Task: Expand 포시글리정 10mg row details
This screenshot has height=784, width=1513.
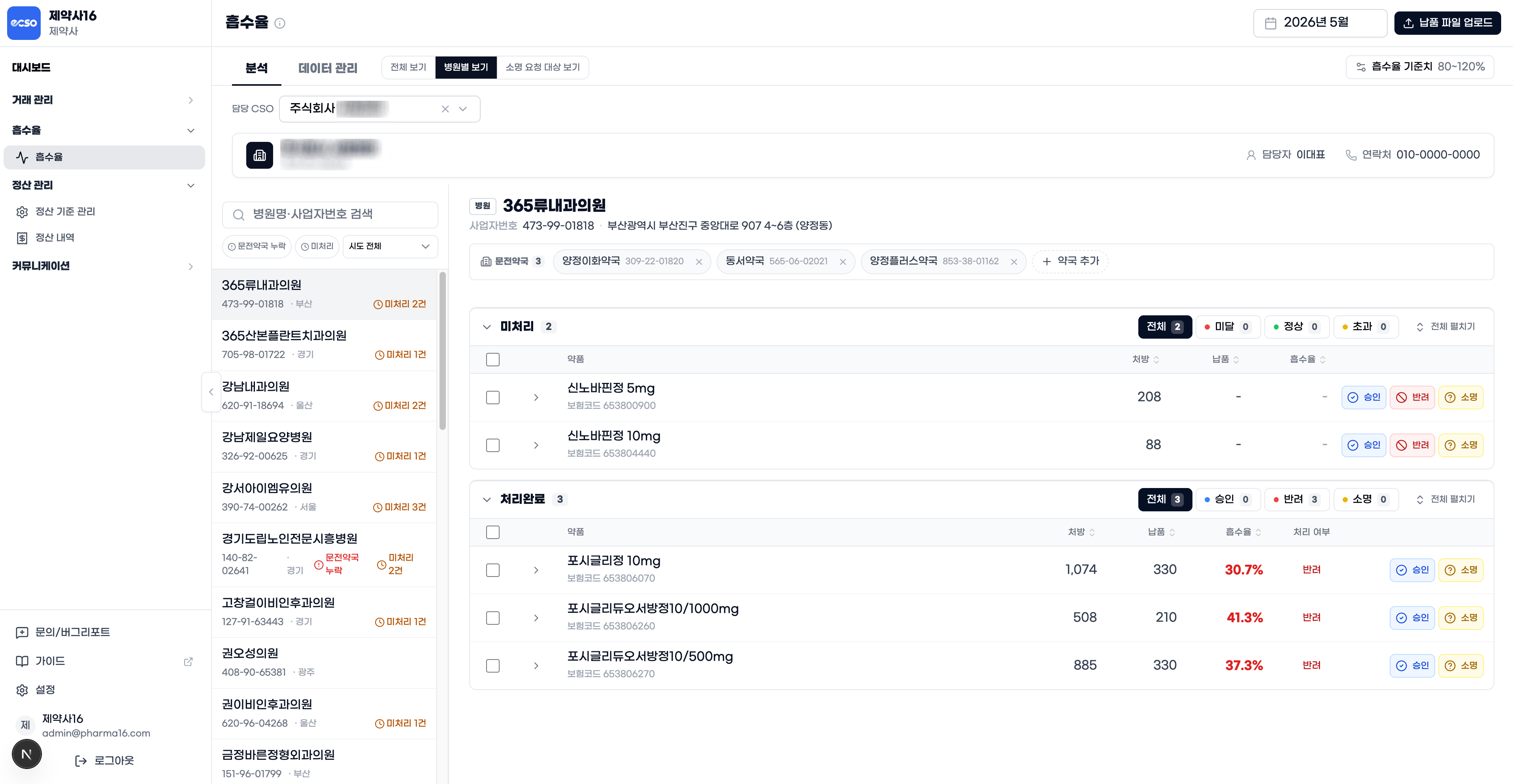Action: [x=536, y=570]
